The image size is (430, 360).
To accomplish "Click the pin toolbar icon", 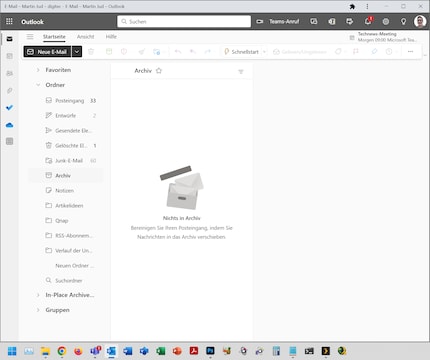I will click(374, 52).
